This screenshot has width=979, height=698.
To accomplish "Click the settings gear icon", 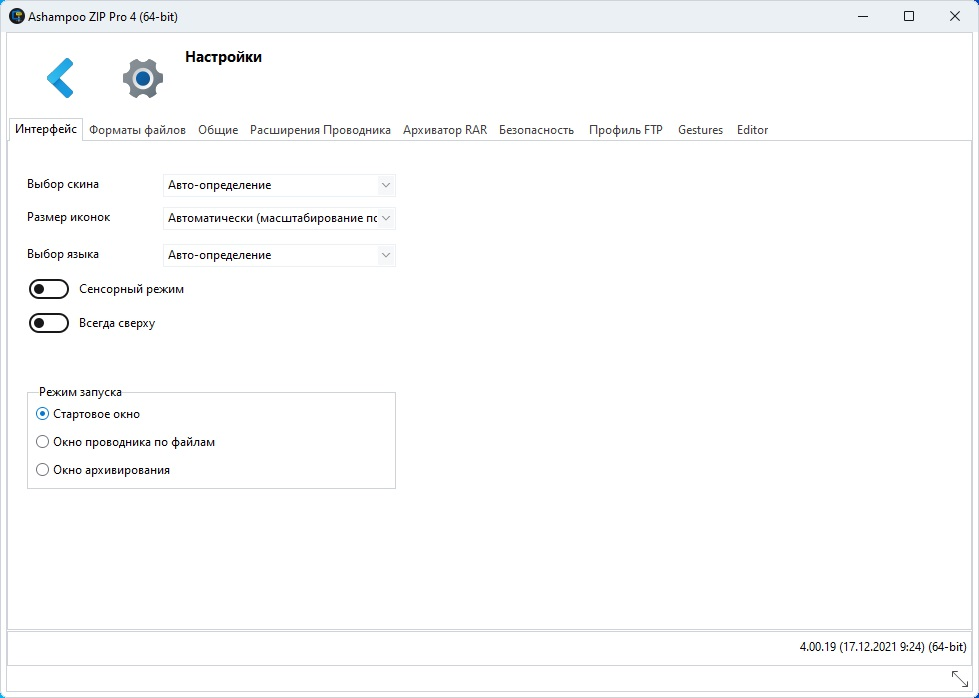I will point(142,78).
